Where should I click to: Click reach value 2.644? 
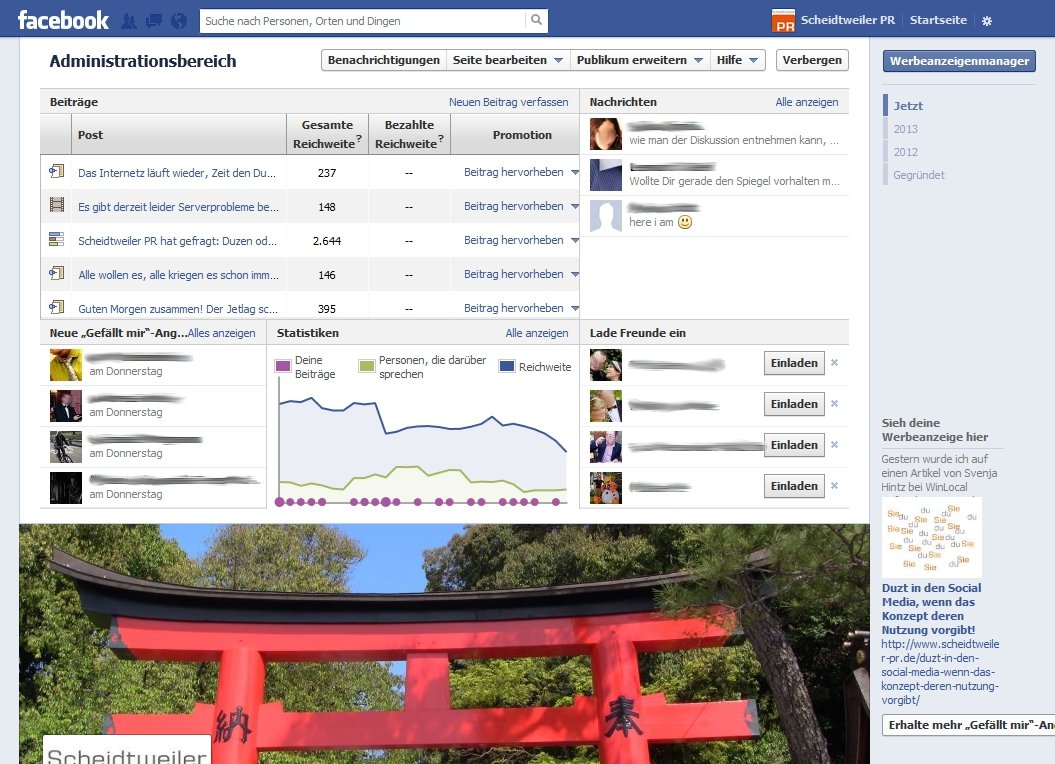[x=327, y=241]
